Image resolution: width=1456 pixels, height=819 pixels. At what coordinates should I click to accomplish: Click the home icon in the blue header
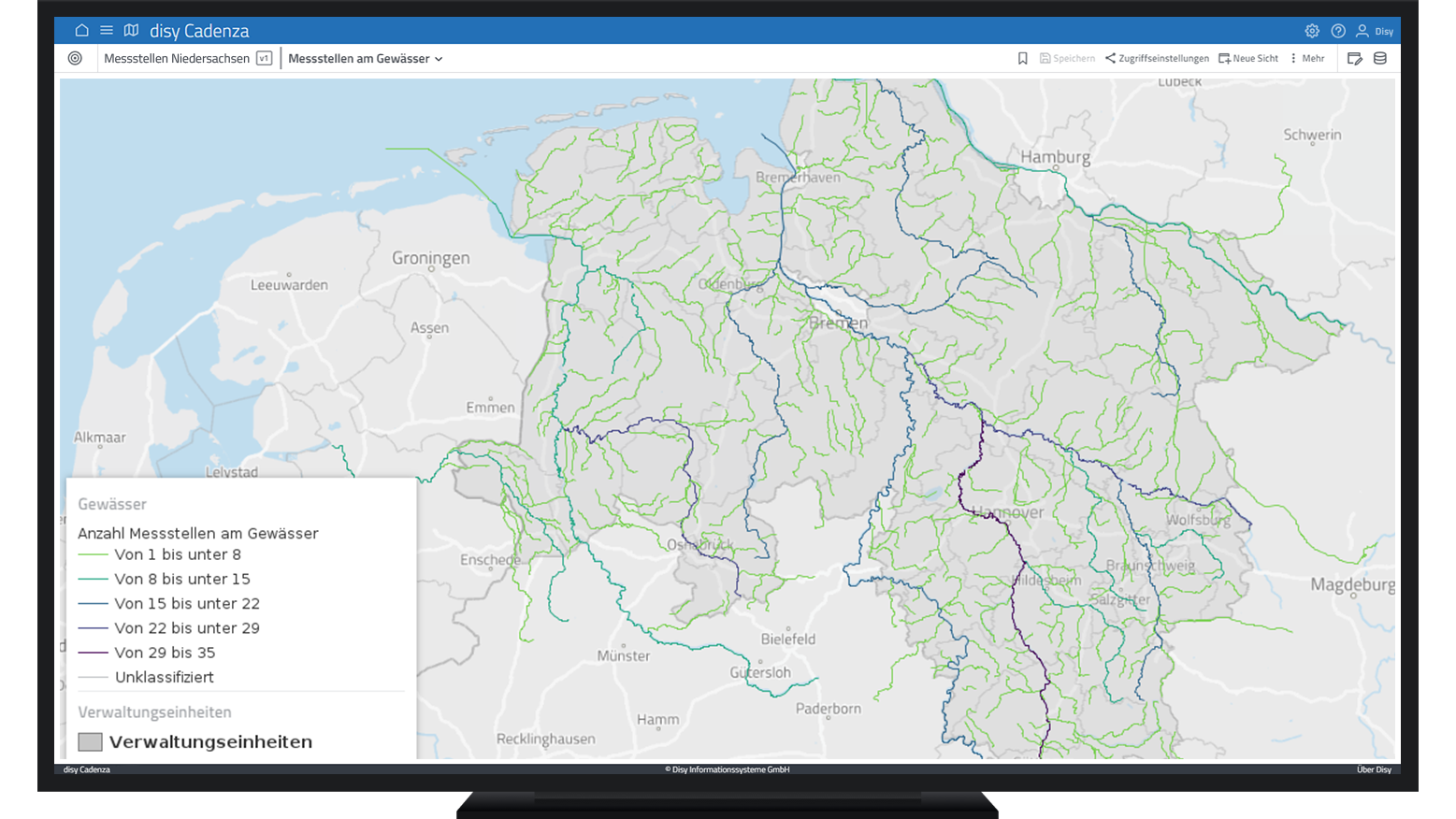(x=81, y=30)
